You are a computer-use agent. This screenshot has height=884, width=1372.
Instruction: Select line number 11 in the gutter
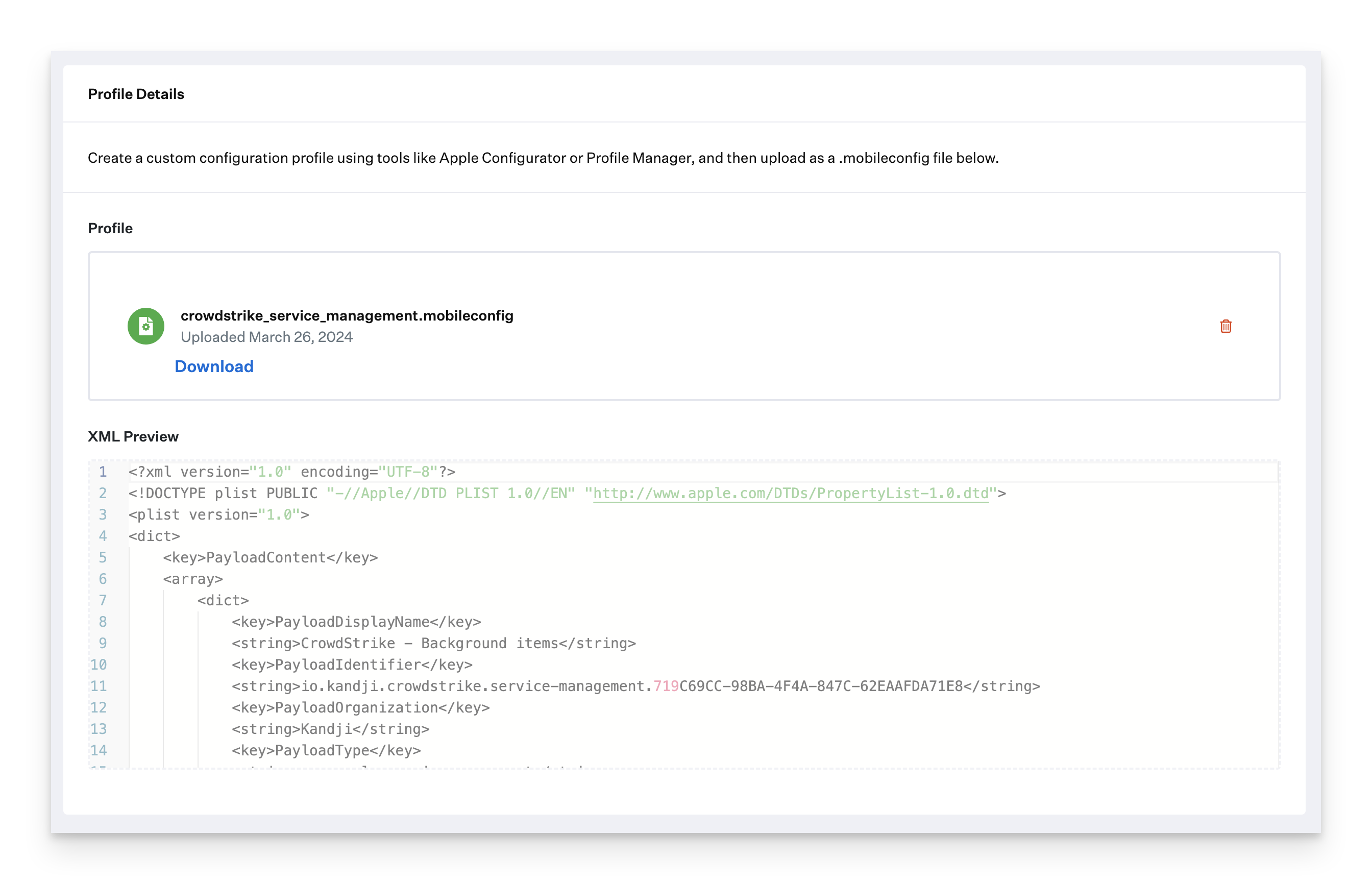coord(99,686)
